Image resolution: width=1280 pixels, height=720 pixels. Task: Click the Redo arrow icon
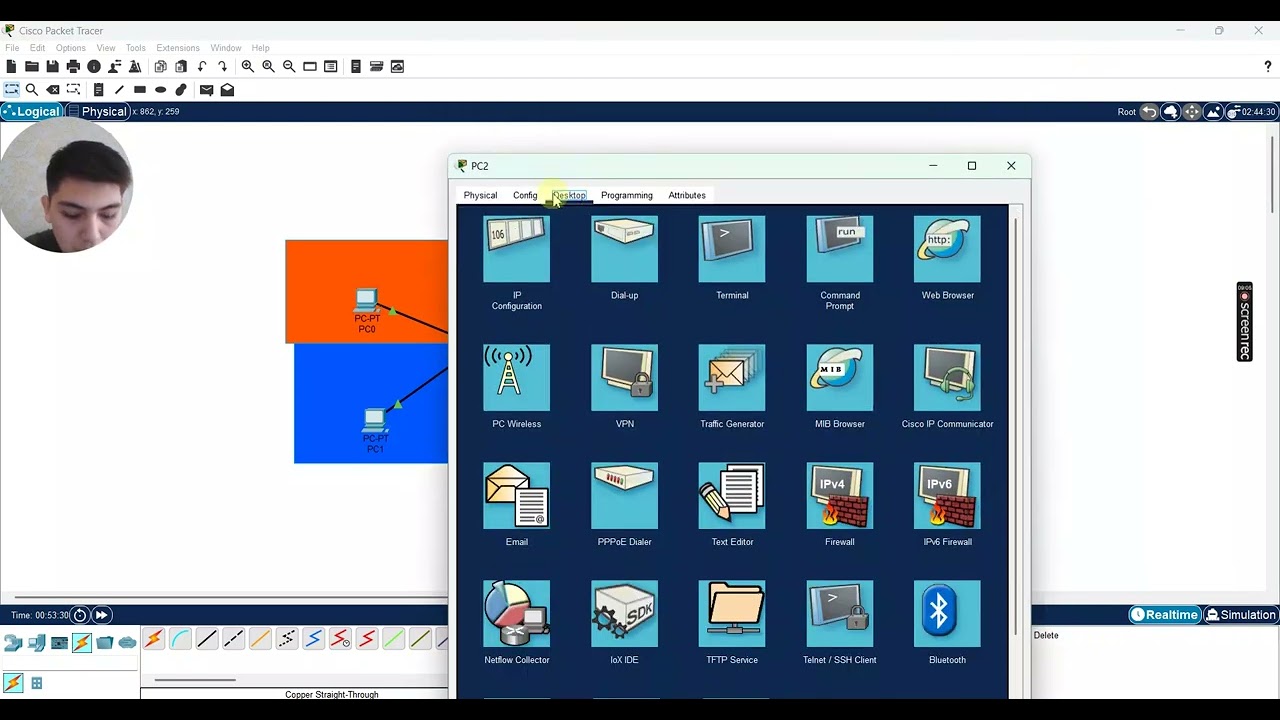pos(222,66)
